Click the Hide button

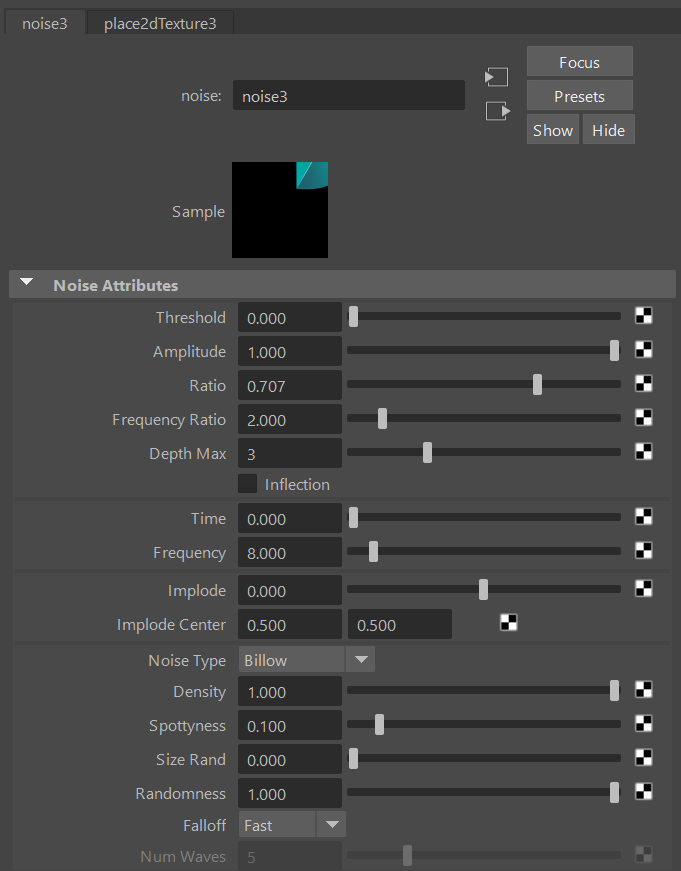pos(608,130)
